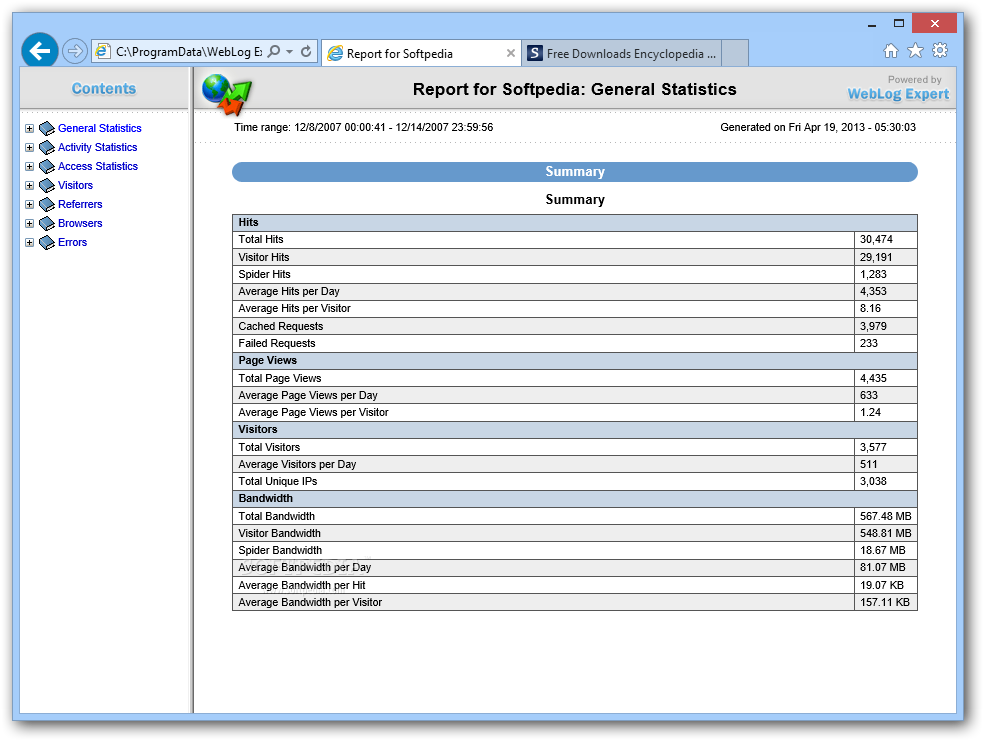Switch to Free Downloads Encyclopedia tab
This screenshot has height=741, width=984.
[x=621, y=53]
